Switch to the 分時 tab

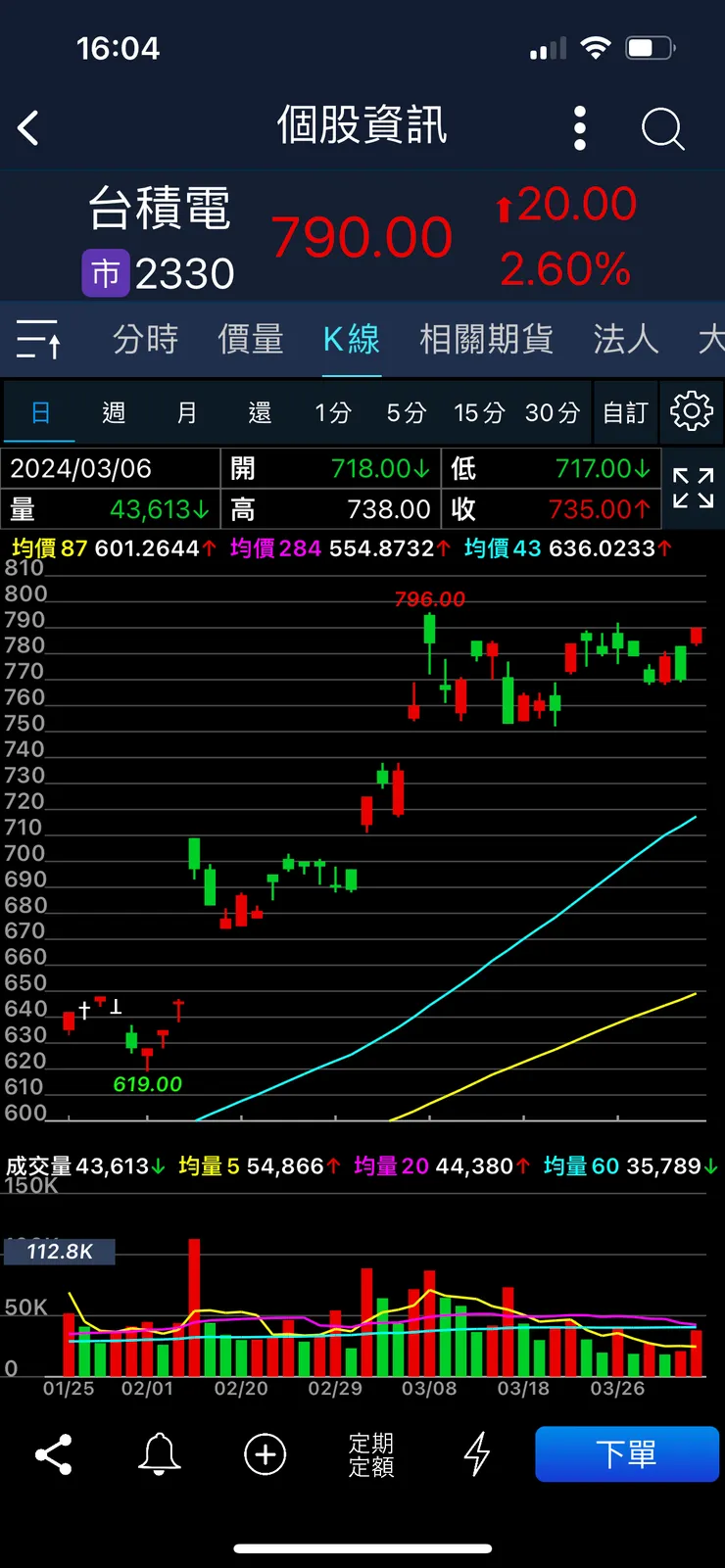point(145,339)
